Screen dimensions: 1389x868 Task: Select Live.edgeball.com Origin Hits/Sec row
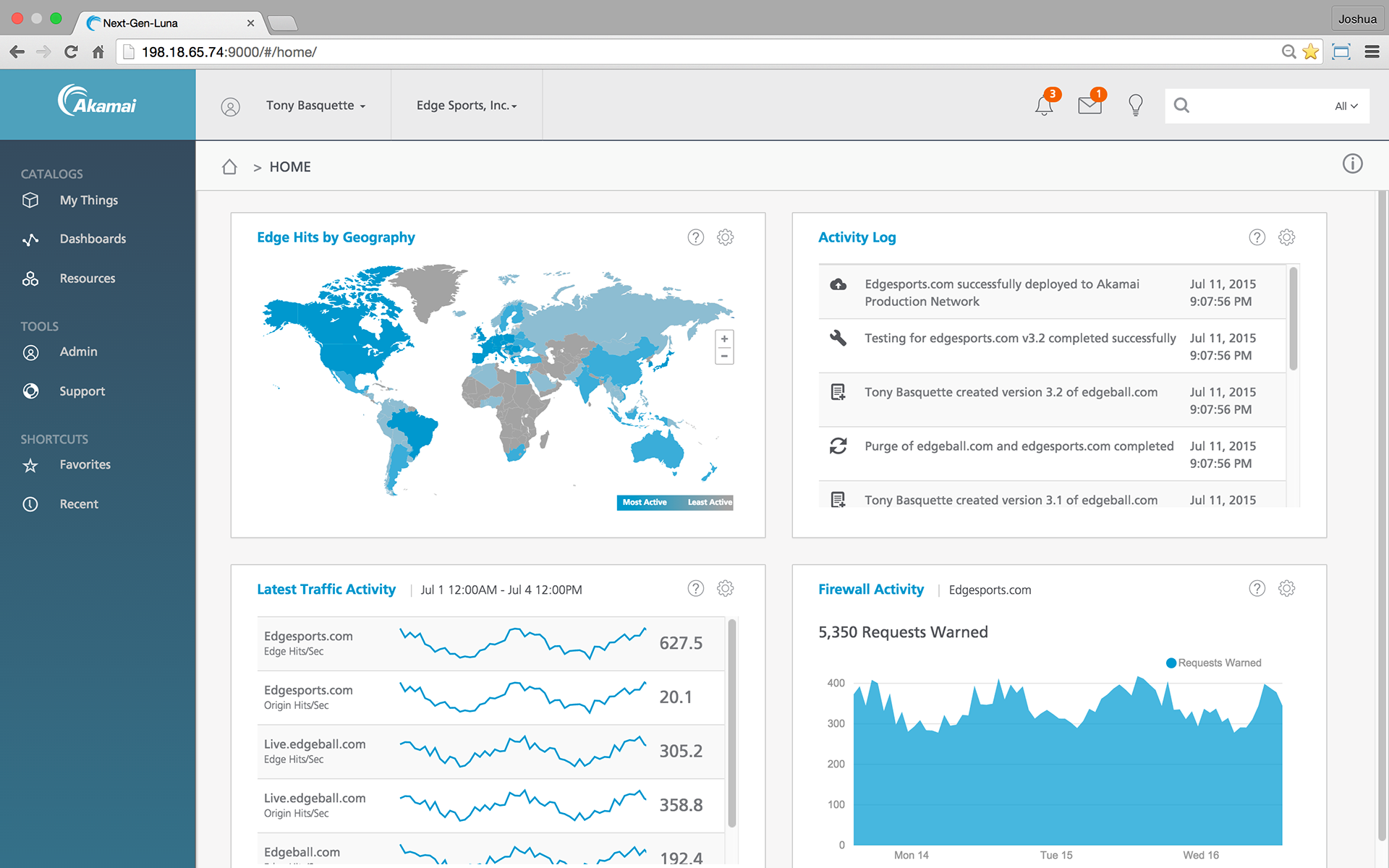pyautogui.click(x=490, y=805)
